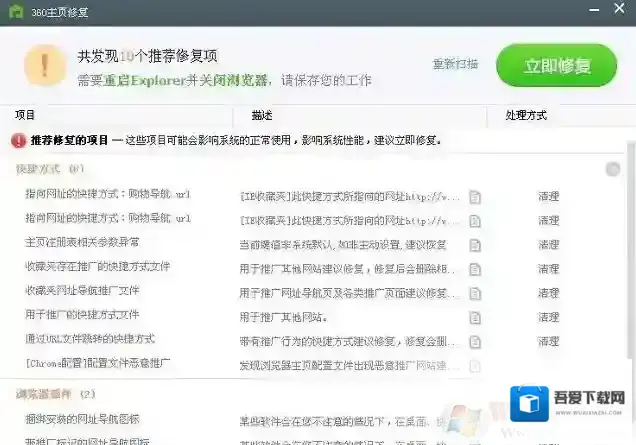Expand the 浏览器插件 (2) group header

click(x=56, y=394)
